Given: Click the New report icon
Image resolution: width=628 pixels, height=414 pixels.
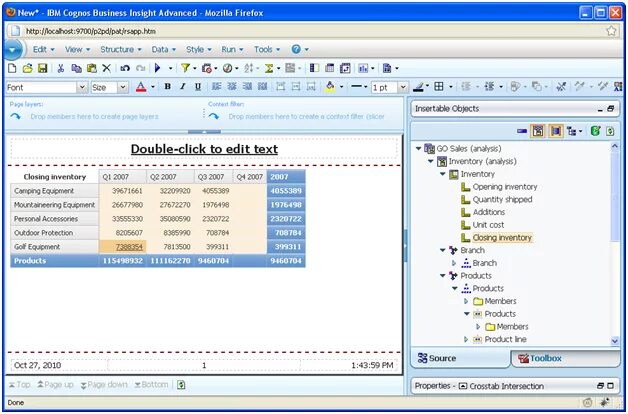Looking at the screenshot, I should point(12,68).
